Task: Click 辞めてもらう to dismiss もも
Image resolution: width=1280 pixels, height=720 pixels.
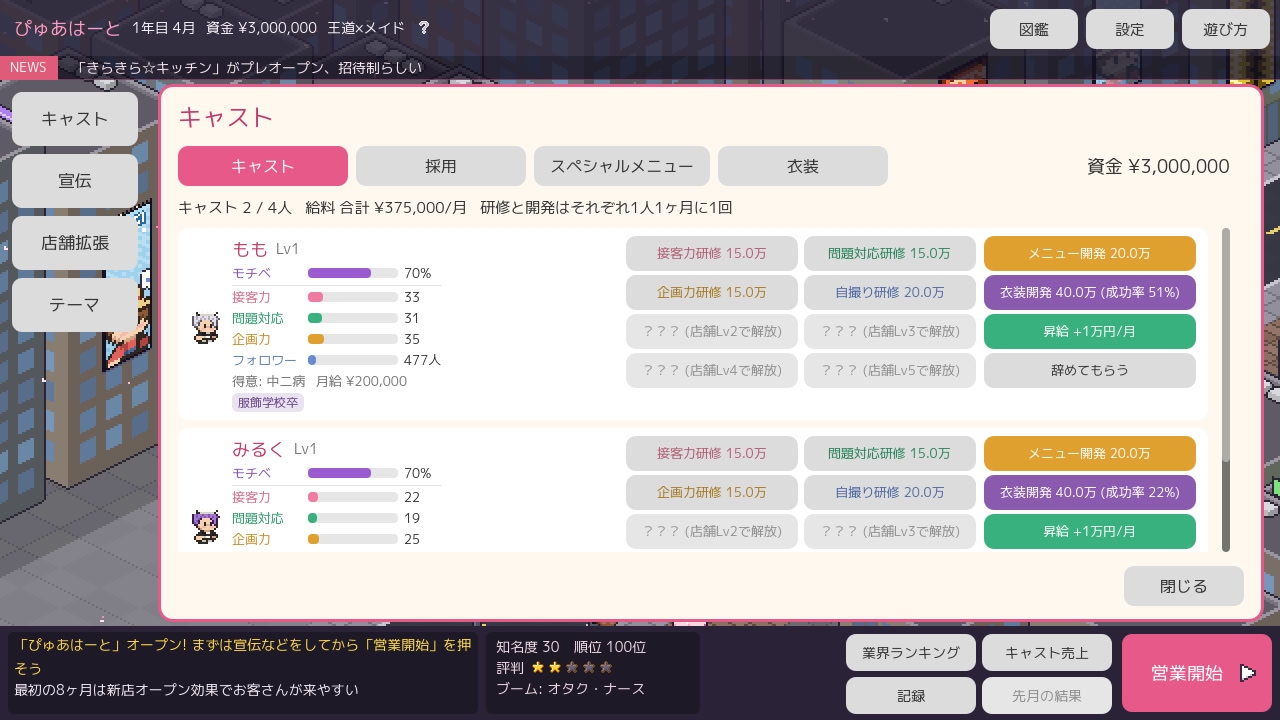Action: click(1090, 370)
